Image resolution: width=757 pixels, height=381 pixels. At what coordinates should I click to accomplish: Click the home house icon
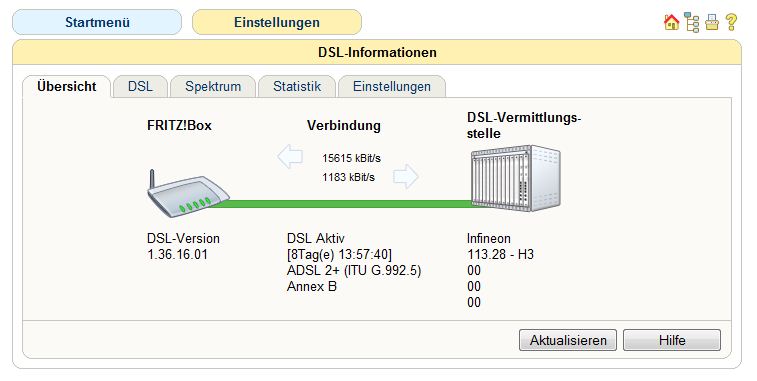[x=671, y=22]
